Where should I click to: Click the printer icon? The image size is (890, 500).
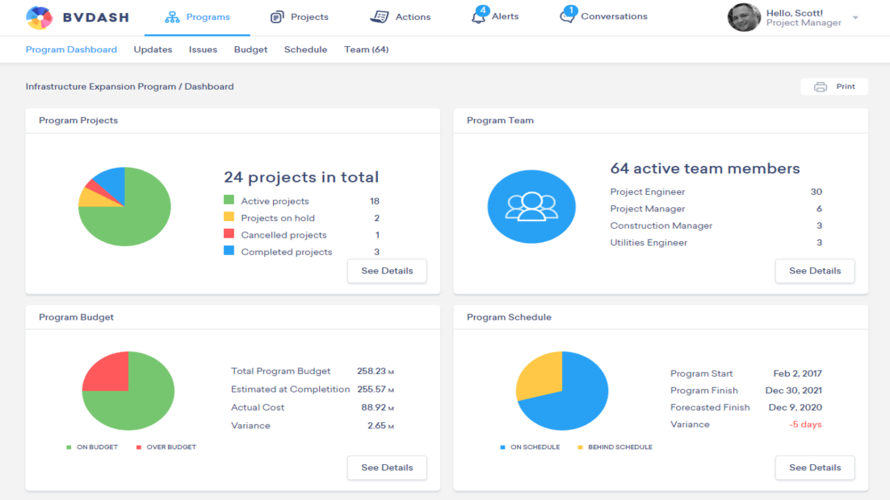click(x=820, y=87)
